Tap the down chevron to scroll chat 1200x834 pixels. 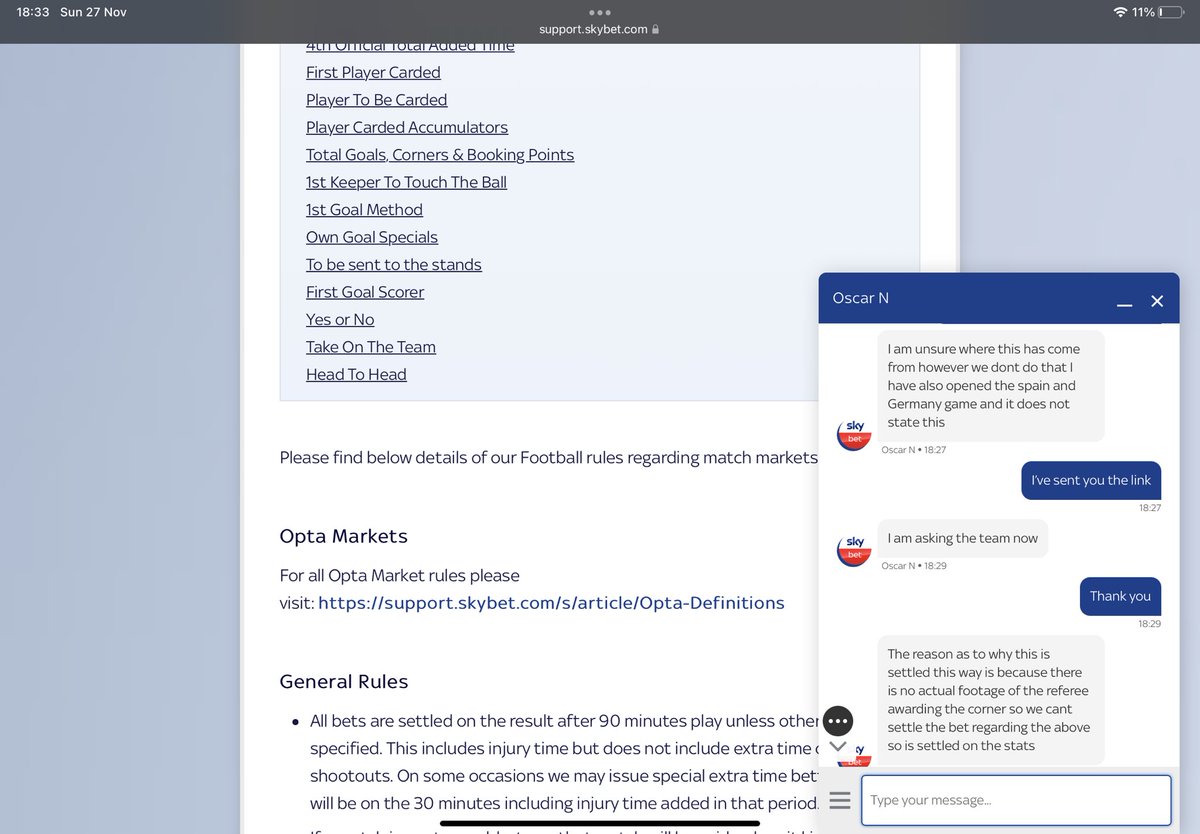click(x=838, y=747)
